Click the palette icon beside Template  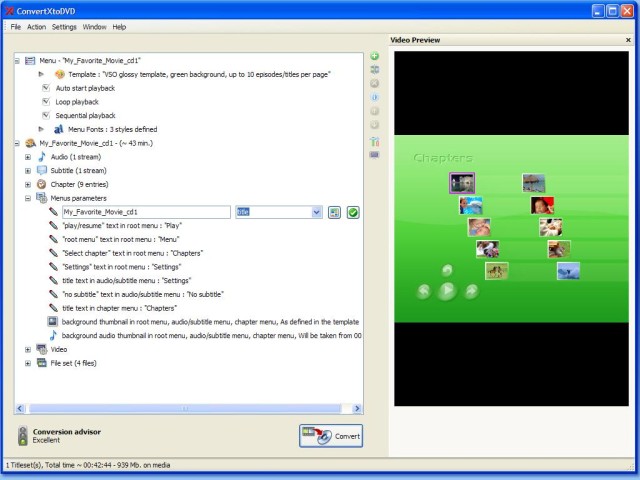60,74
